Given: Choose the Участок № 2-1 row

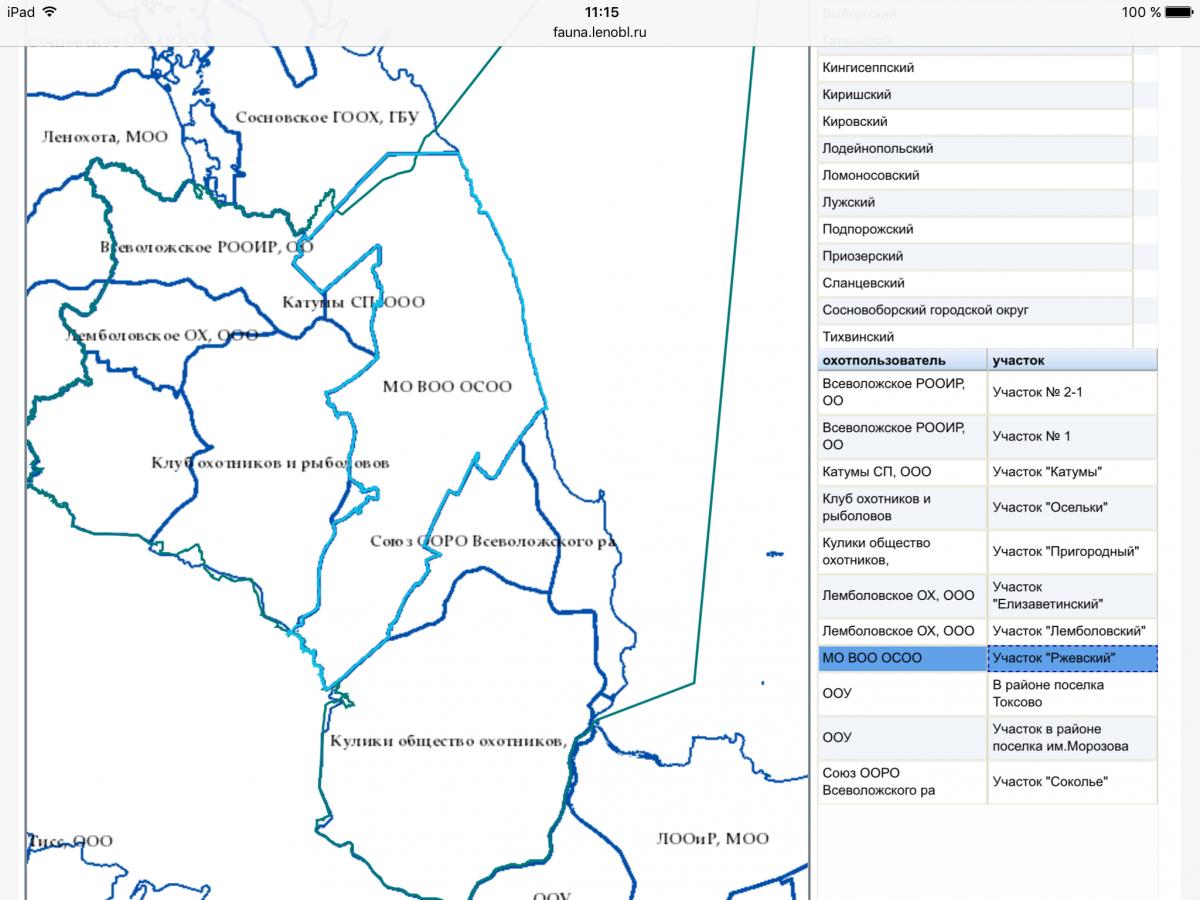Looking at the screenshot, I should pos(1037,392).
